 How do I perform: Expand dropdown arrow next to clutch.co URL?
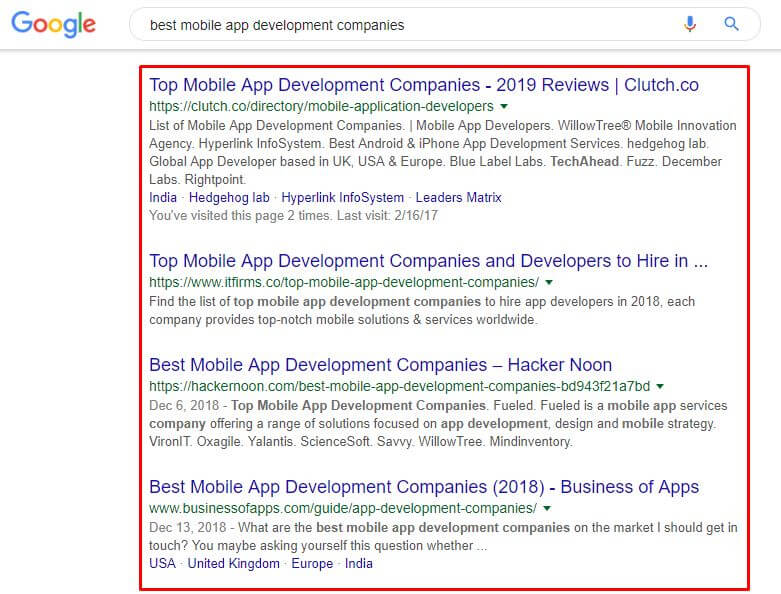click(x=504, y=106)
